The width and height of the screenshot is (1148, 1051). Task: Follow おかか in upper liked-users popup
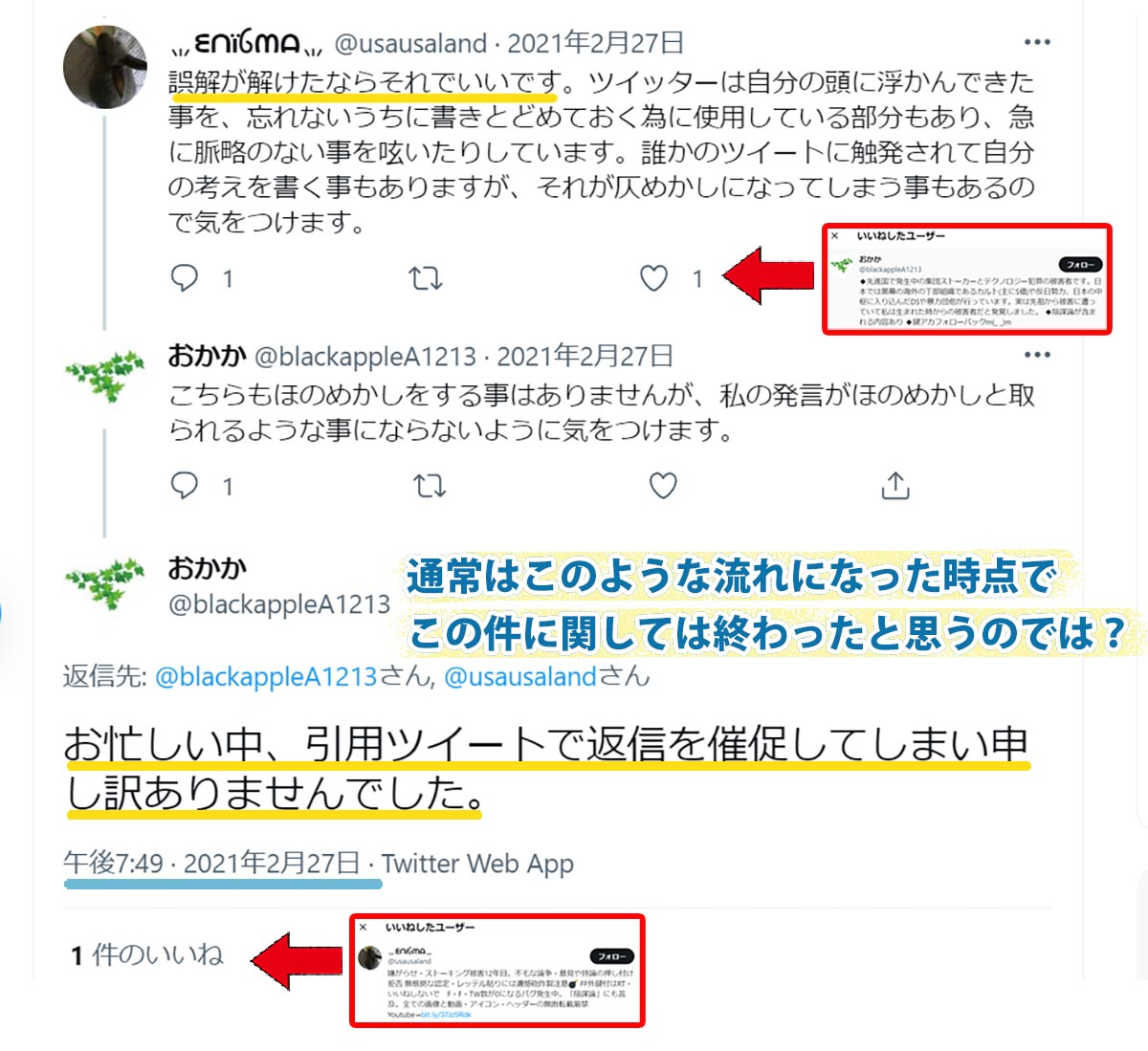[1080, 264]
